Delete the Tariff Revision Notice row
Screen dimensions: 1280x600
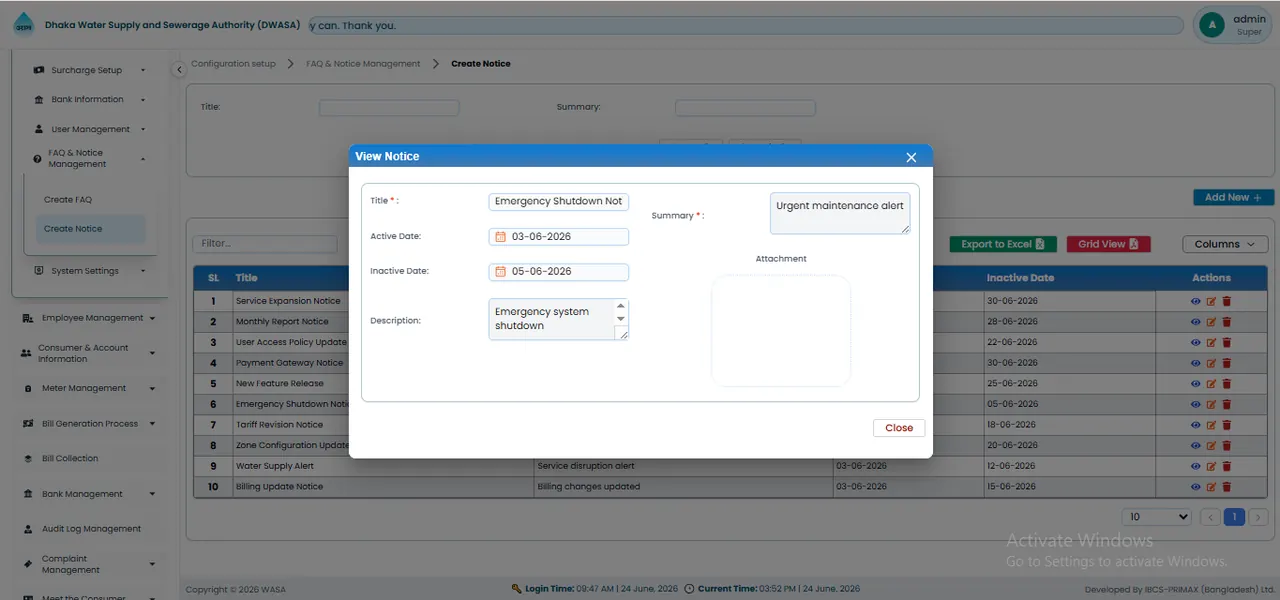click(1227, 425)
